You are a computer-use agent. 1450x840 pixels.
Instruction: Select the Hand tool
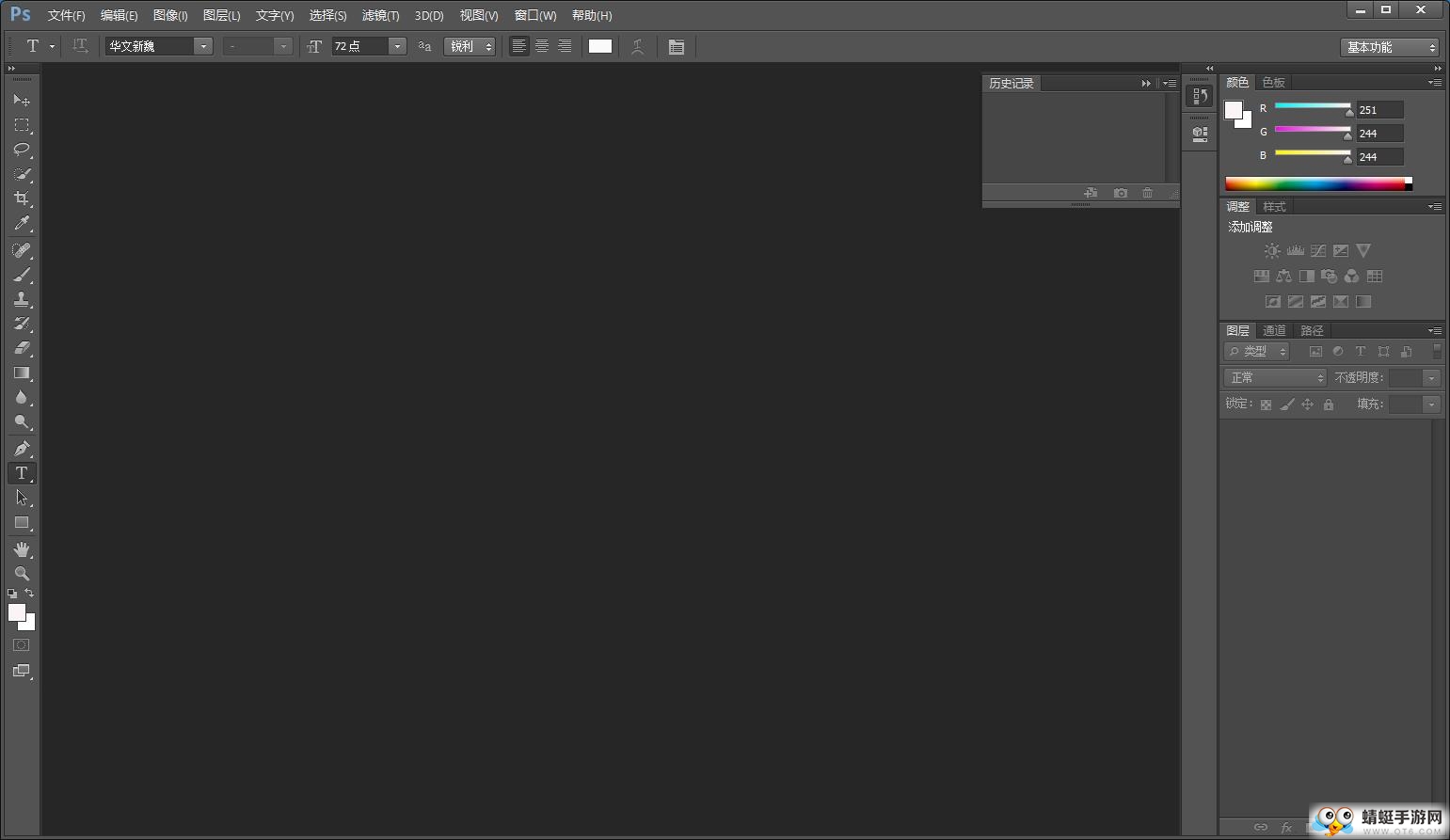pyautogui.click(x=22, y=549)
